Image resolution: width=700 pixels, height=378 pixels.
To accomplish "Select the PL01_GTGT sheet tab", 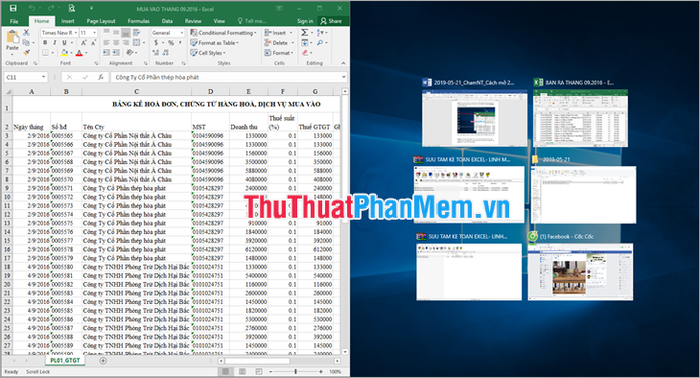I will (x=65, y=361).
